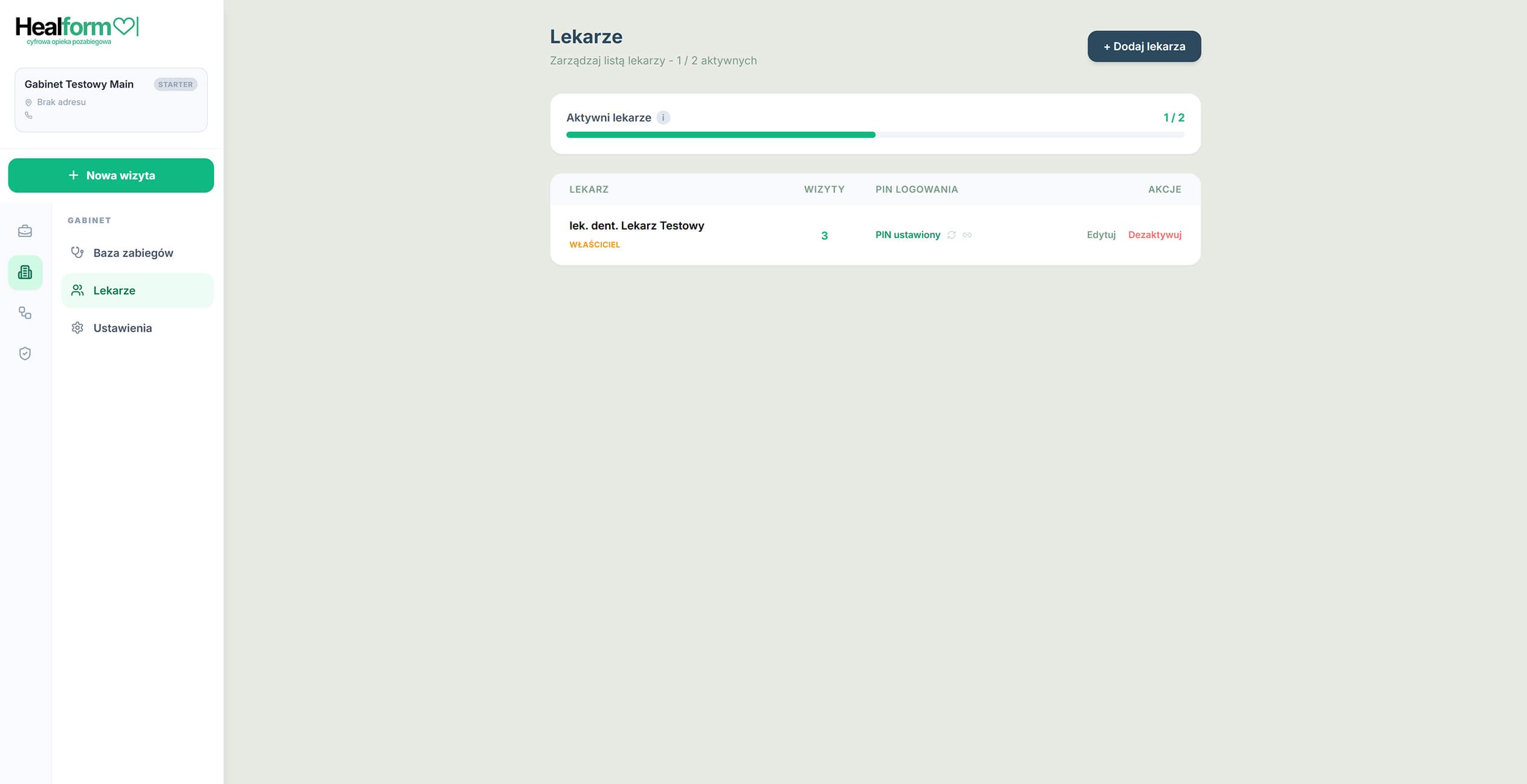Click the gear icon beside Ustawienia
Viewport: 1527px width, 784px height.
77,328
